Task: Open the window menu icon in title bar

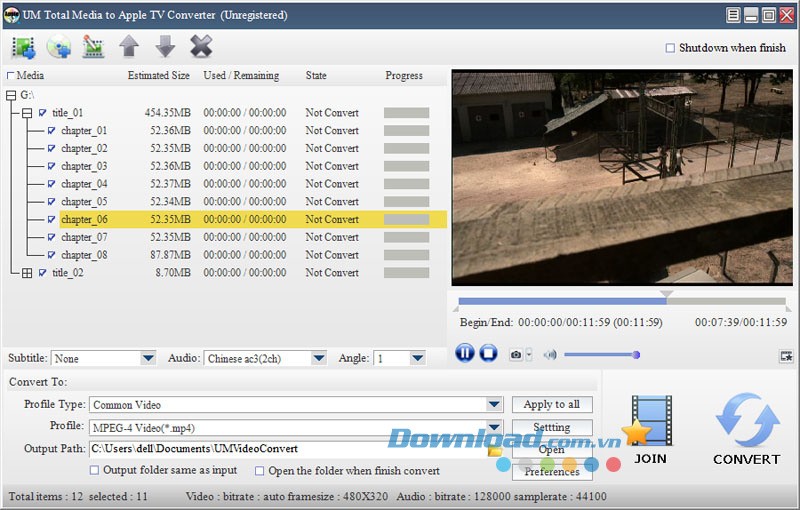Action: (733, 15)
